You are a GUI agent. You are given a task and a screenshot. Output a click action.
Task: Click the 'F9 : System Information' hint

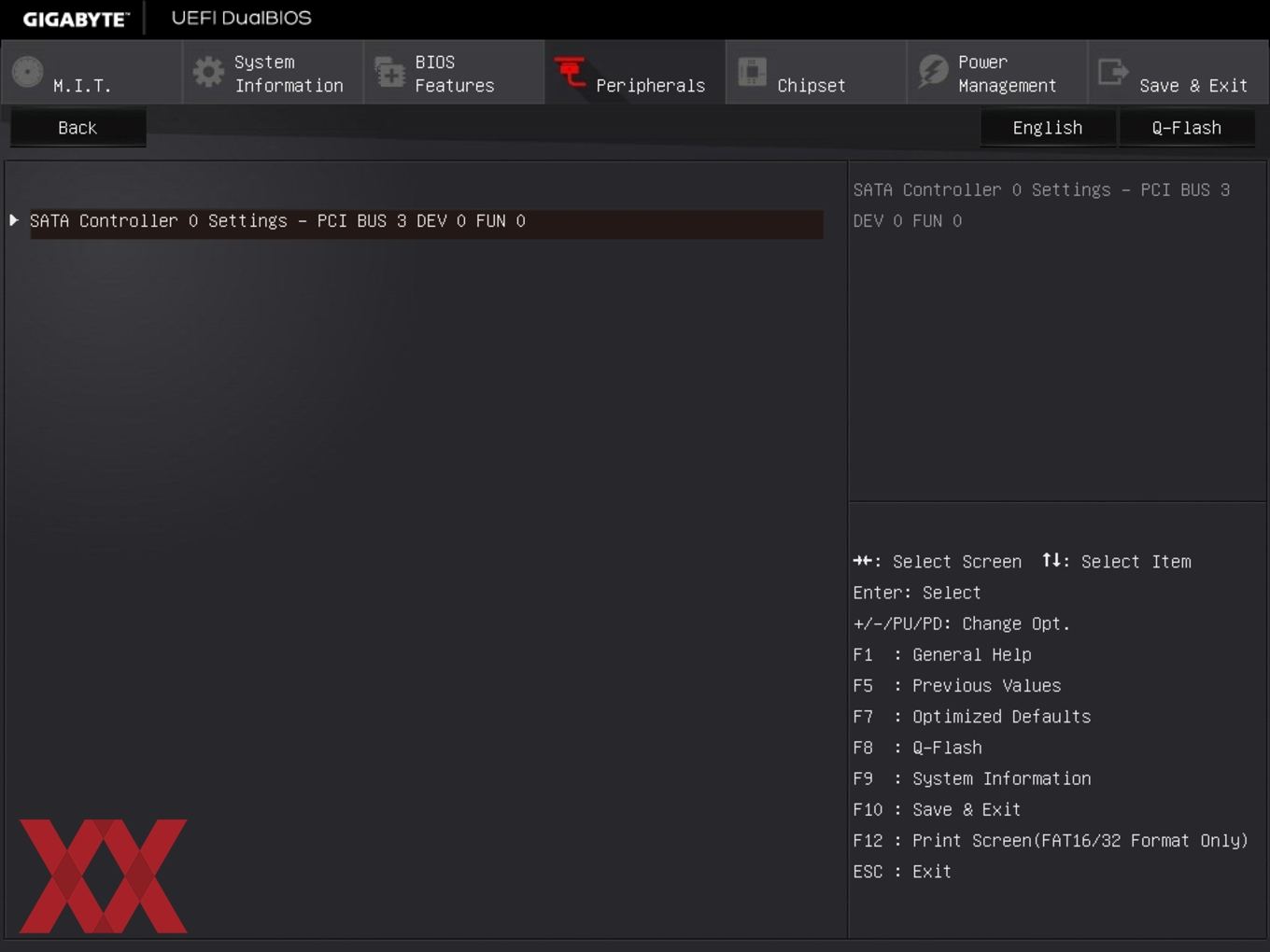(x=972, y=778)
